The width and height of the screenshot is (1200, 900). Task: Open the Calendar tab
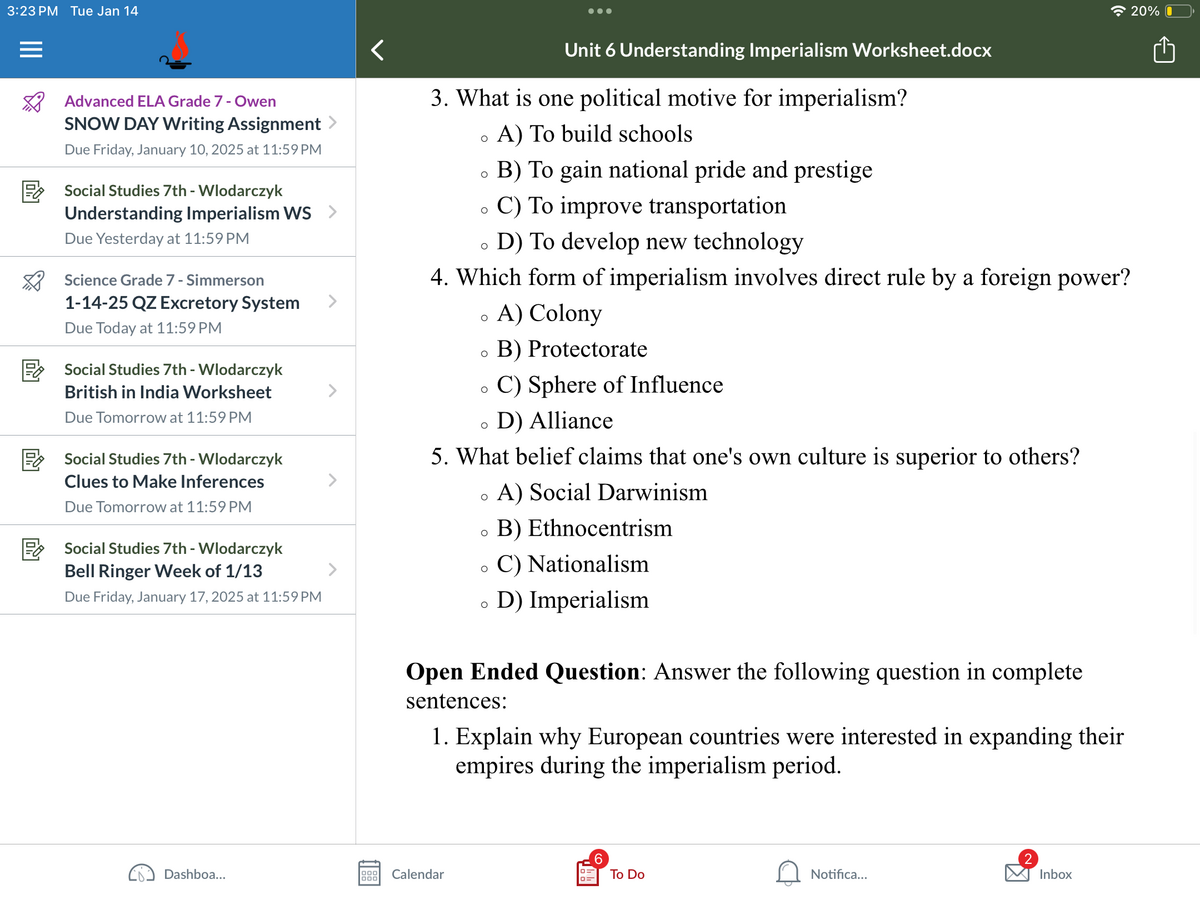point(402,874)
